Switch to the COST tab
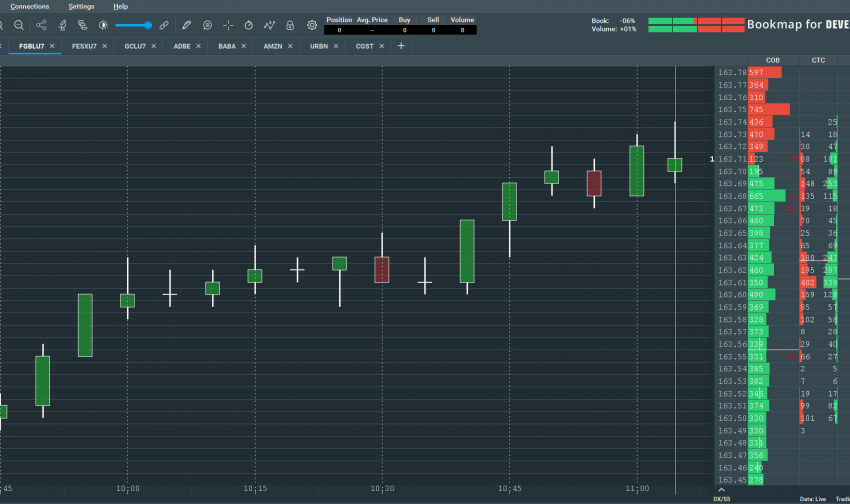The image size is (850, 504). tap(364, 47)
